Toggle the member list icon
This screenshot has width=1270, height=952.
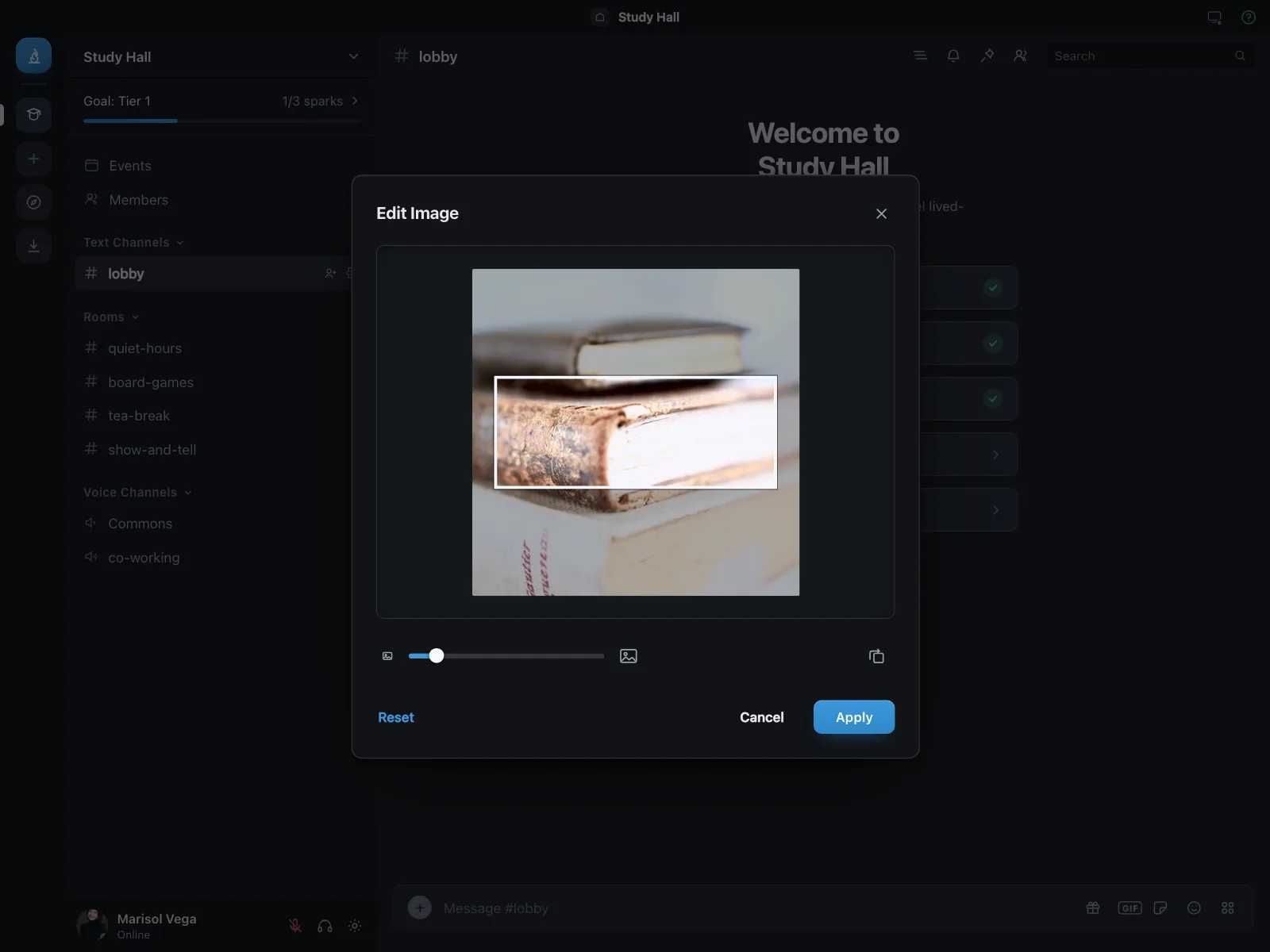click(x=1020, y=56)
